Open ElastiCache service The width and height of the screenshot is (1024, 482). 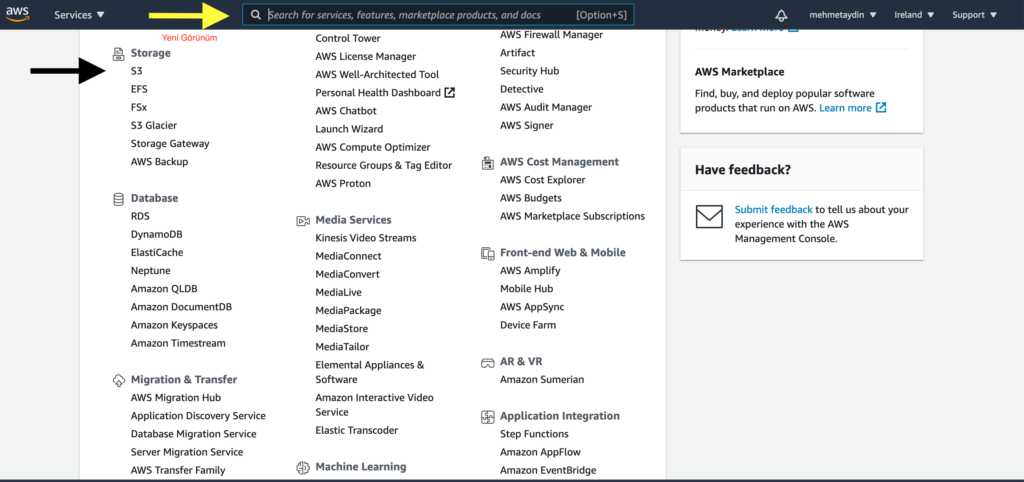tap(157, 253)
